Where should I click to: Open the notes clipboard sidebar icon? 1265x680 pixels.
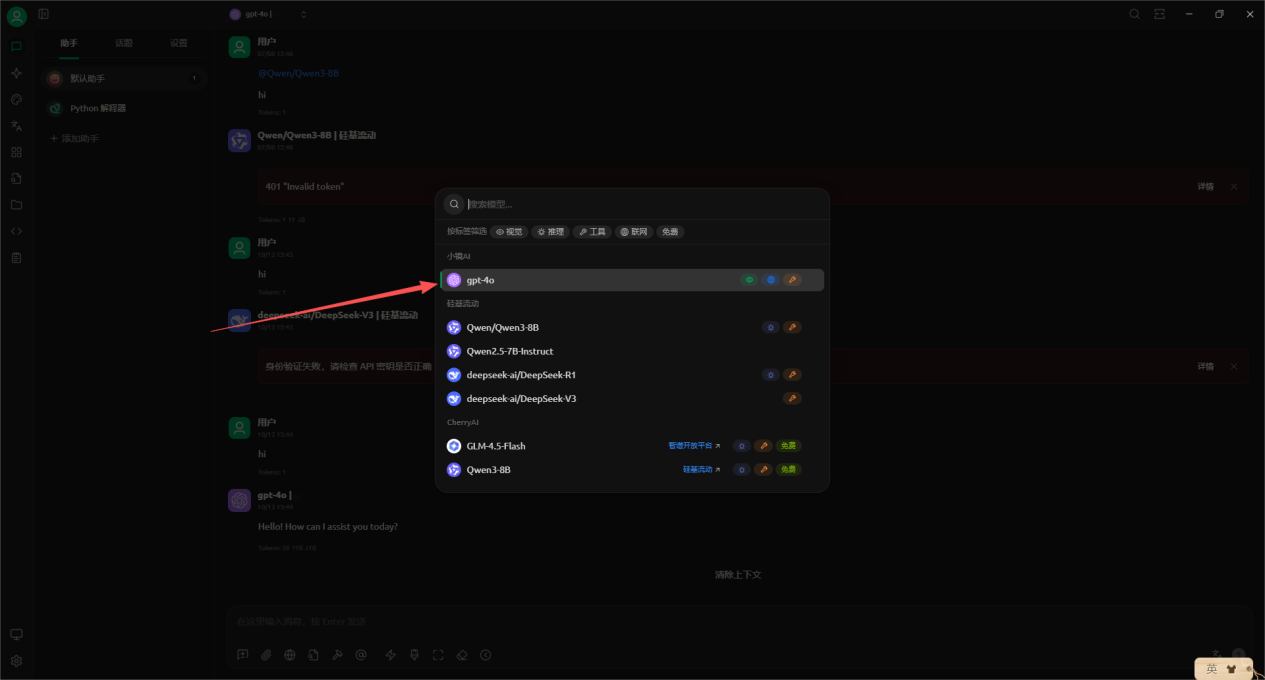[x=16, y=257]
